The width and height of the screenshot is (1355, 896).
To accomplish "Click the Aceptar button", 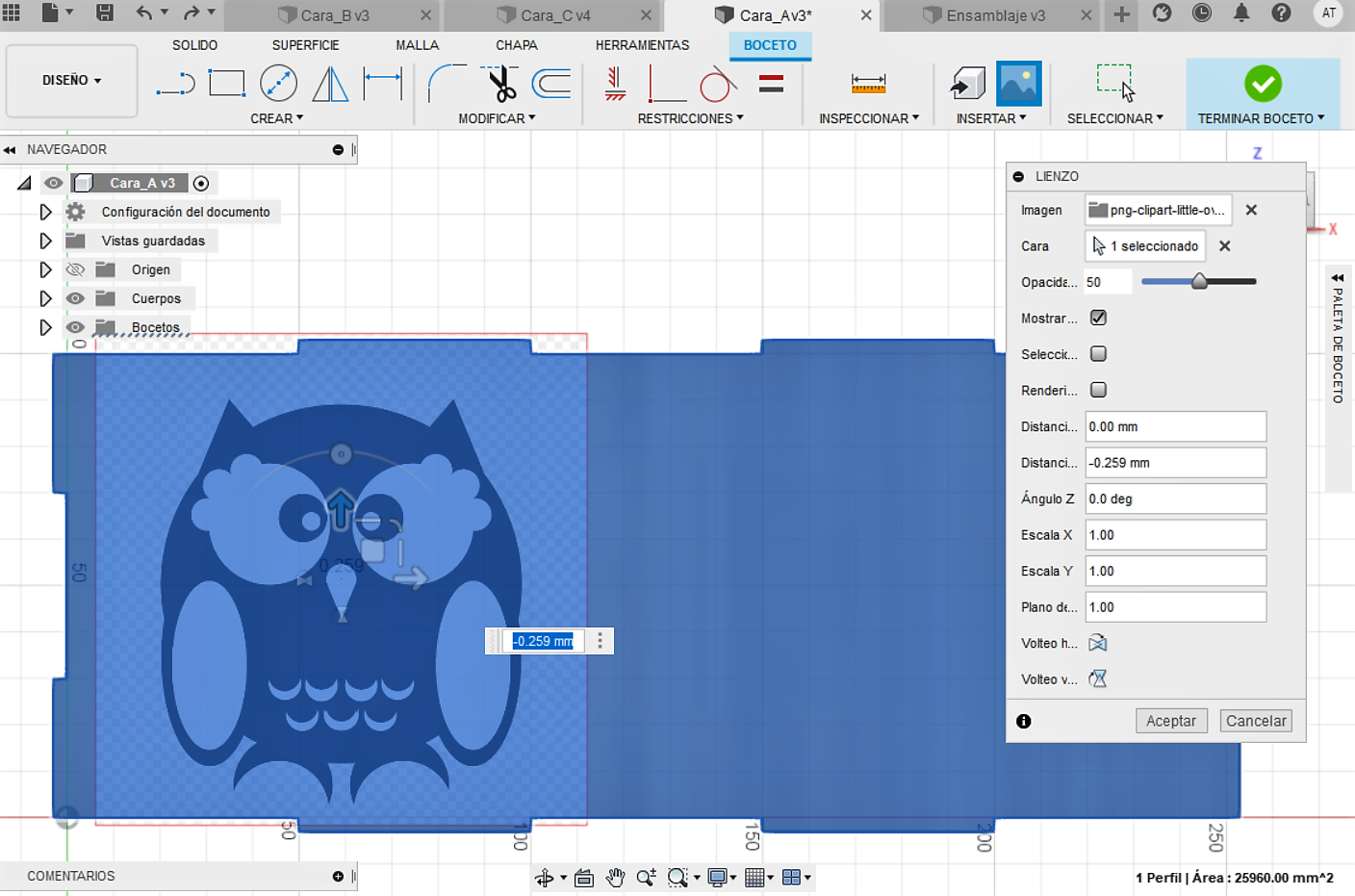I will click(x=1170, y=721).
